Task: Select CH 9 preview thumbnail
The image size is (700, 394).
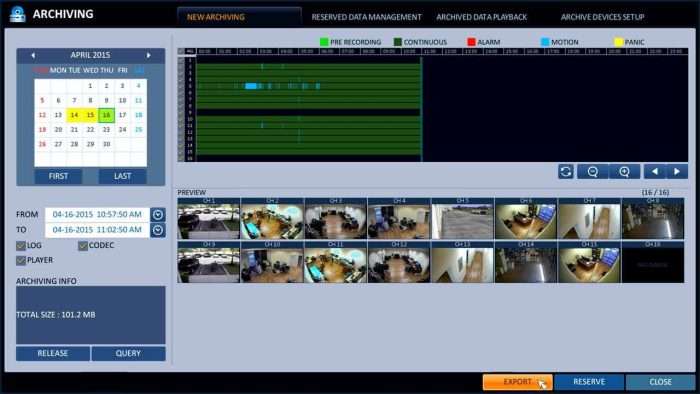Action: point(208,262)
